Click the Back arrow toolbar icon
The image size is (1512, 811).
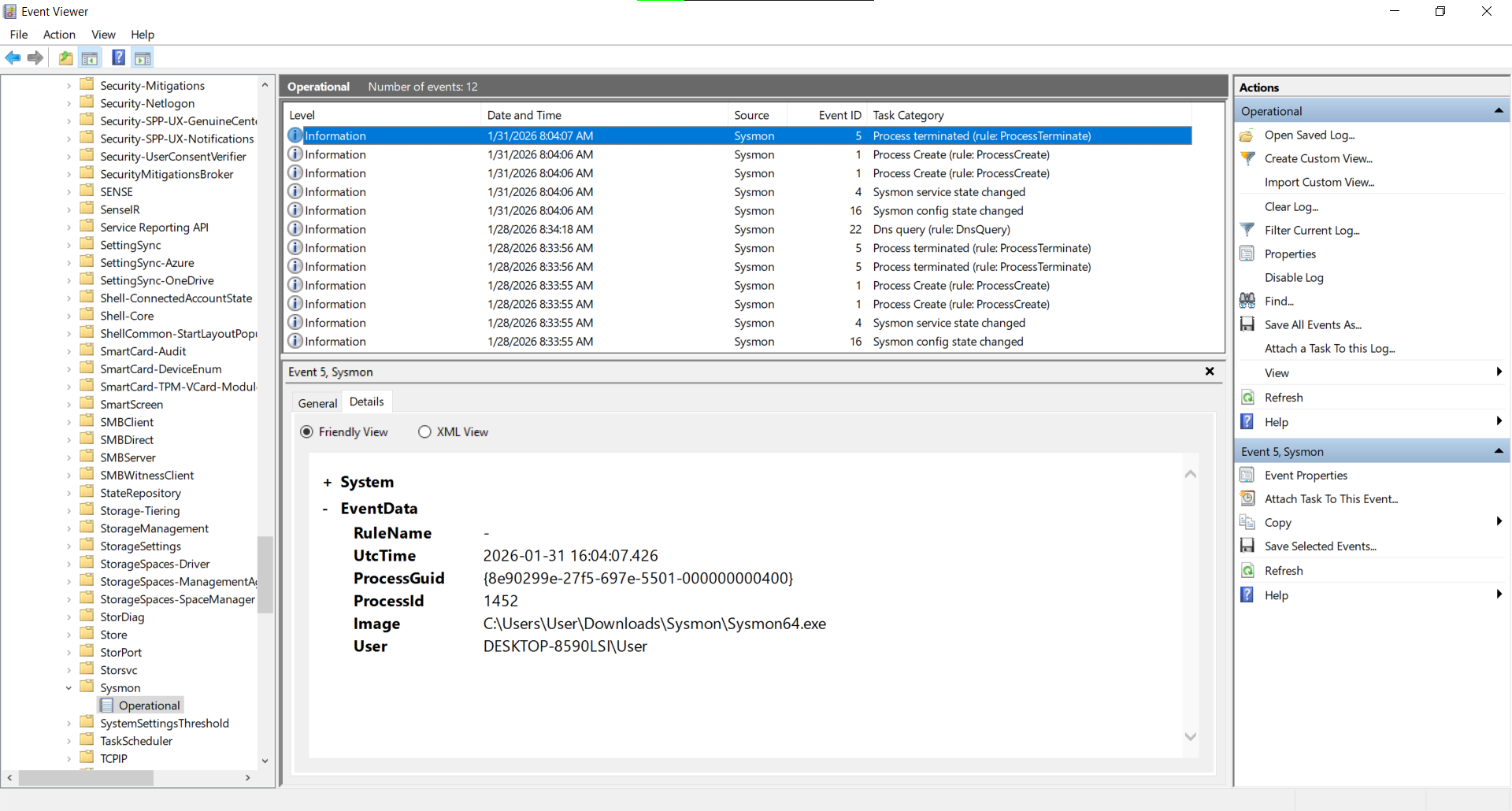13,57
